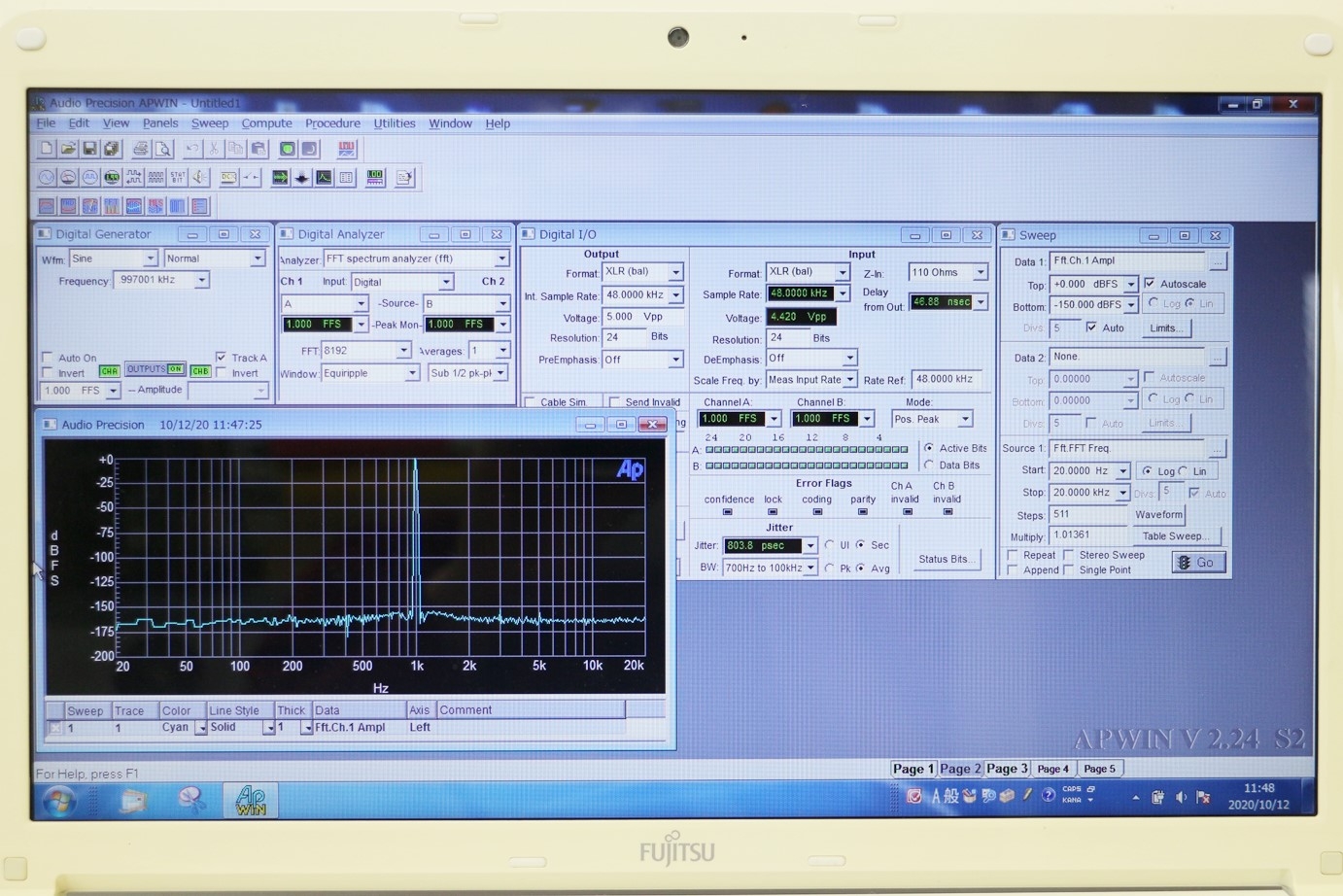Click the Print Preview magnifier icon
Screen dimensions: 1343x896
click(x=163, y=149)
